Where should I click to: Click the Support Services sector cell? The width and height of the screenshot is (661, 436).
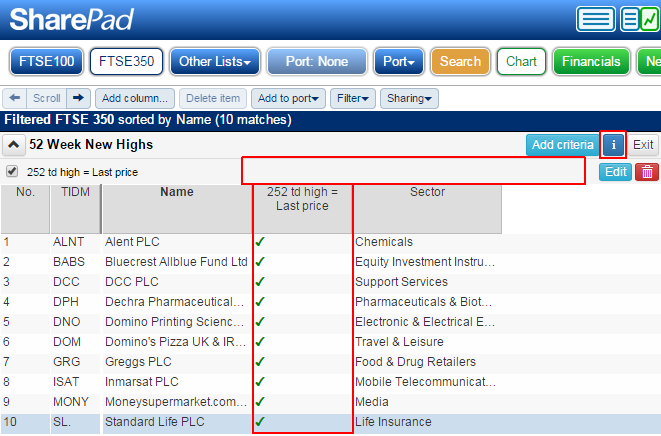(401, 282)
